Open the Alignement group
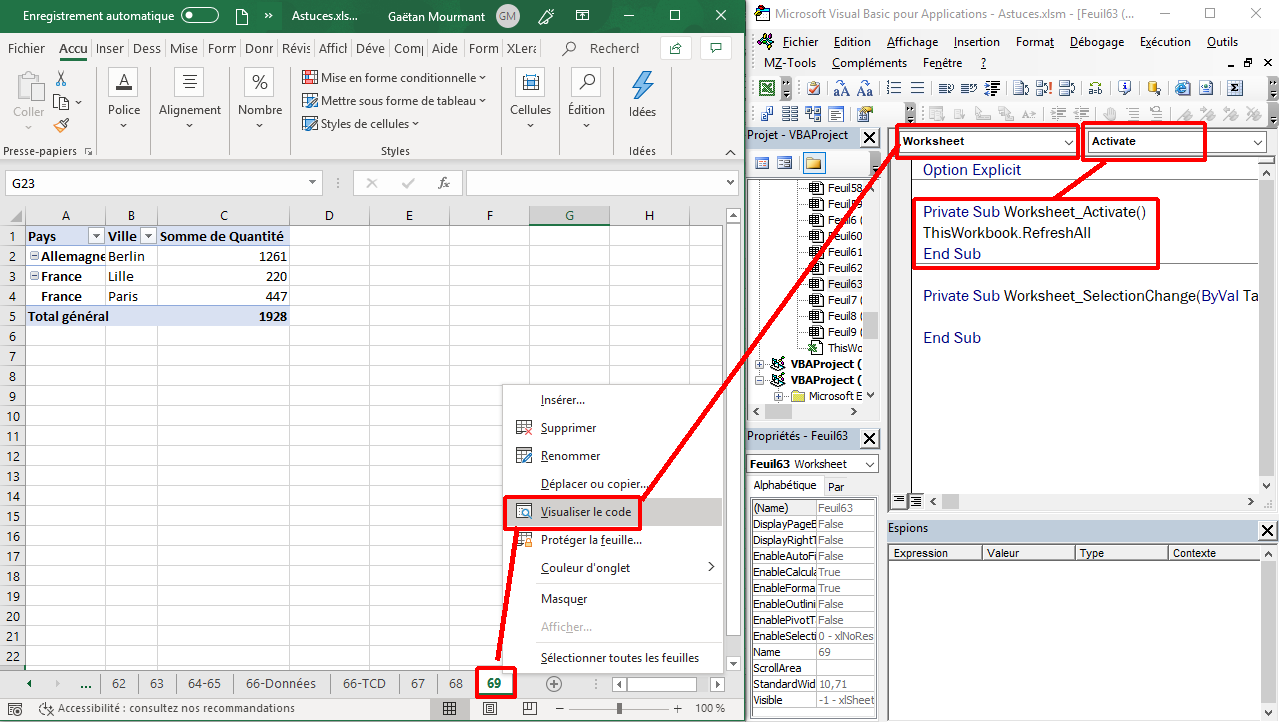Screen dimensions: 1279x722 pos(189,100)
